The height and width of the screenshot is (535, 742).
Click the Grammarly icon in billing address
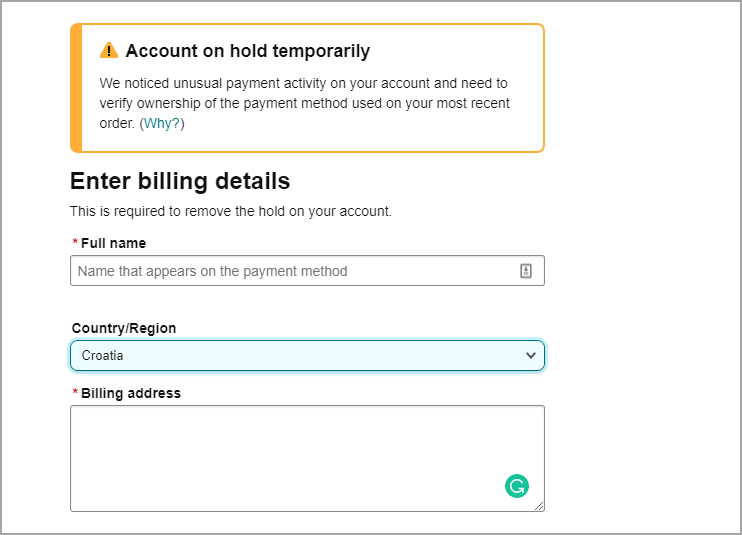coord(516,487)
